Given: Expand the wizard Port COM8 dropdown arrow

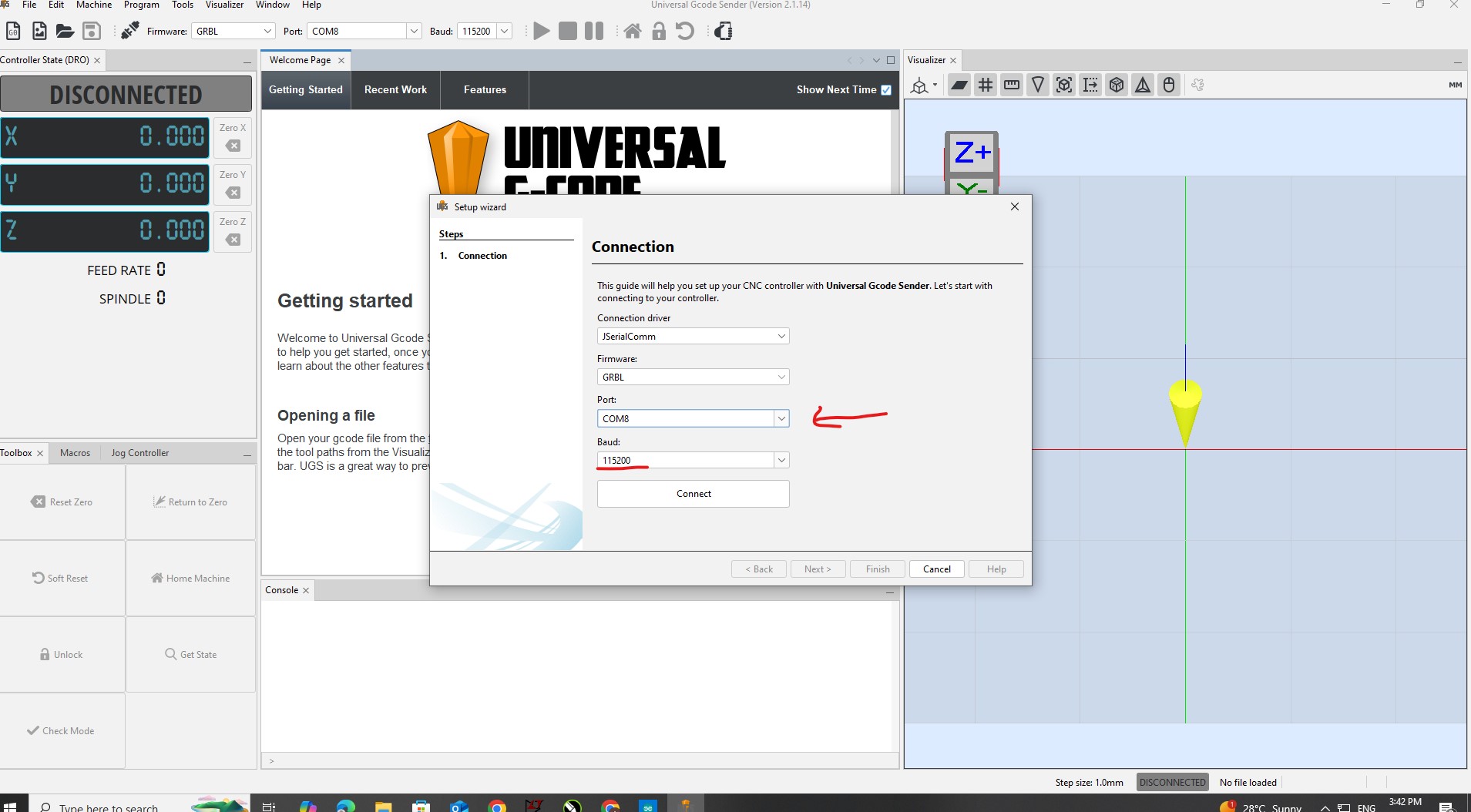Looking at the screenshot, I should tap(781, 418).
